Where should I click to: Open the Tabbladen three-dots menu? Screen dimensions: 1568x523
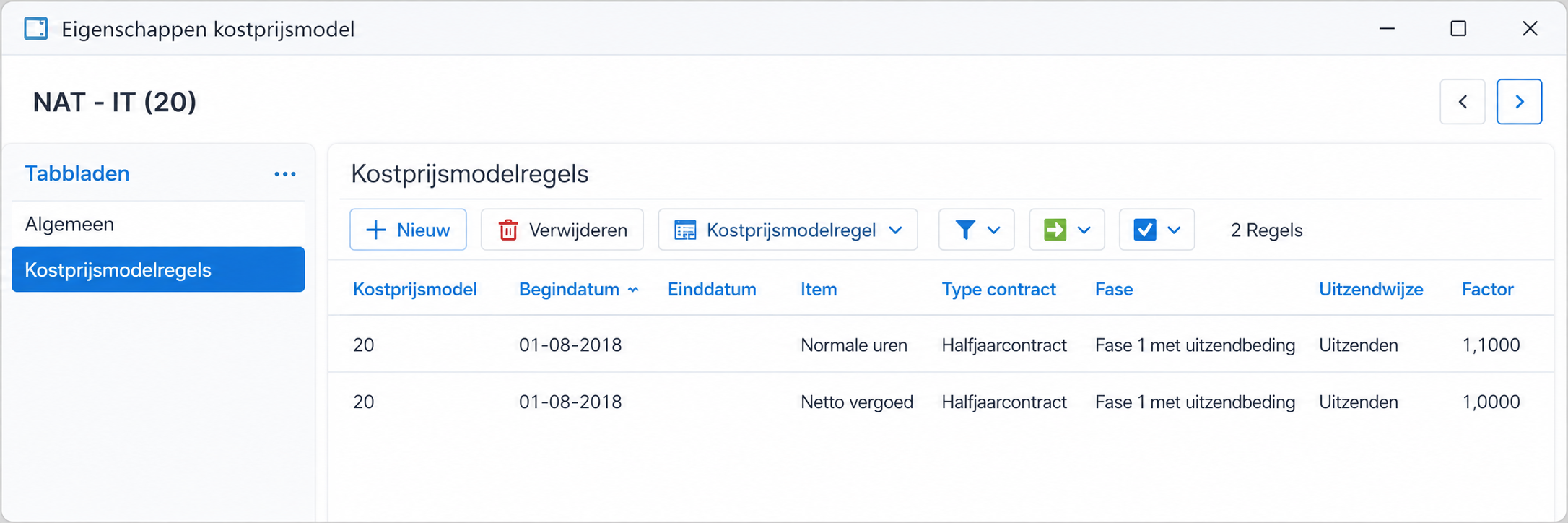[285, 174]
